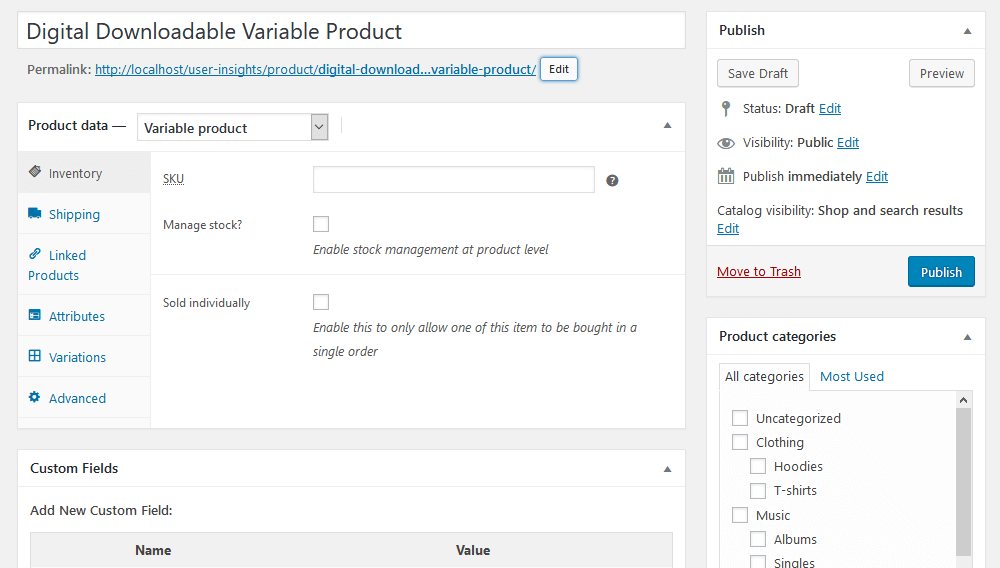The image size is (1000, 568).
Task: Click the Variations grid icon
Action: (x=35, y=357)
